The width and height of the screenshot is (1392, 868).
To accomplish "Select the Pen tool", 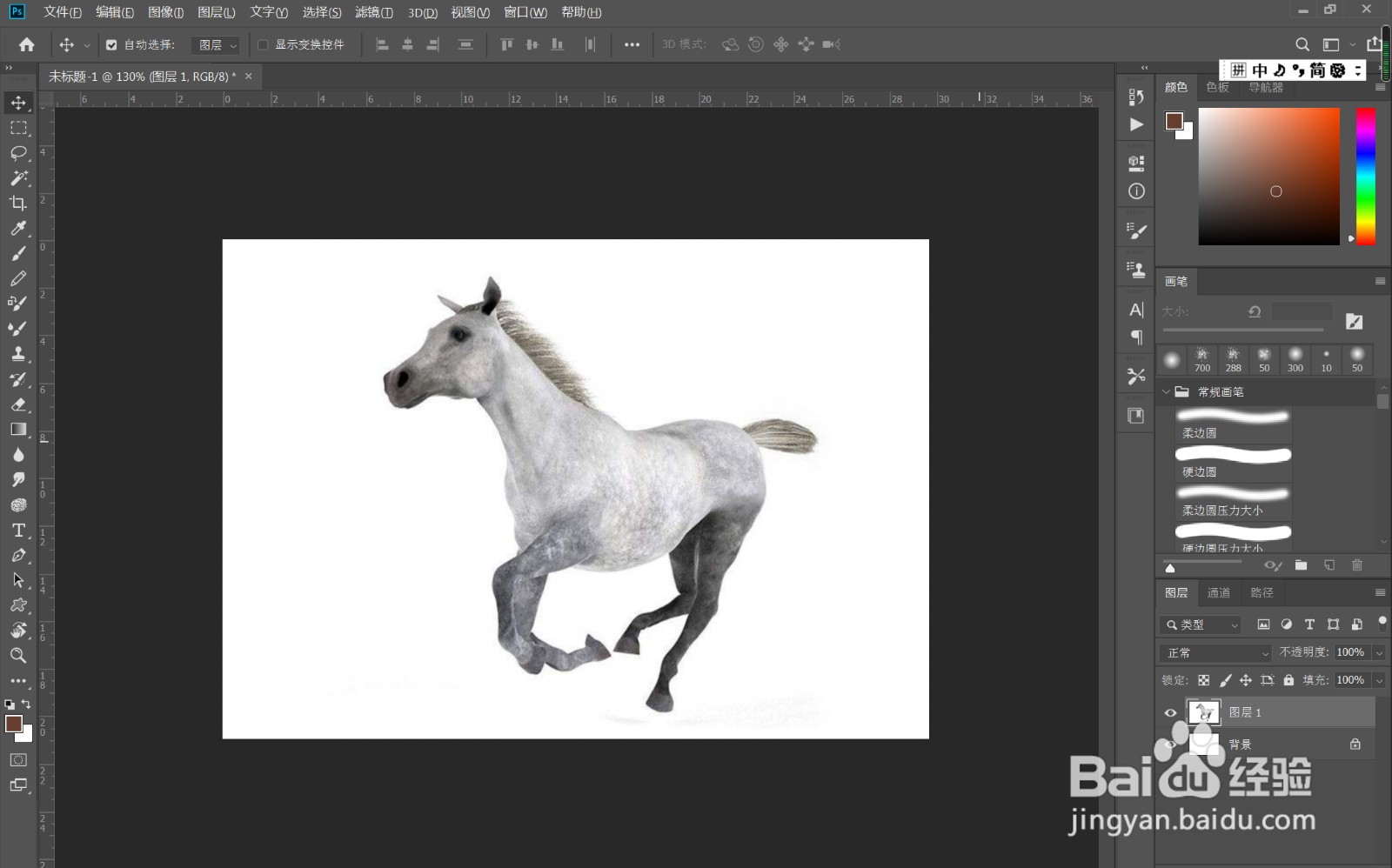I will [18, 555].
